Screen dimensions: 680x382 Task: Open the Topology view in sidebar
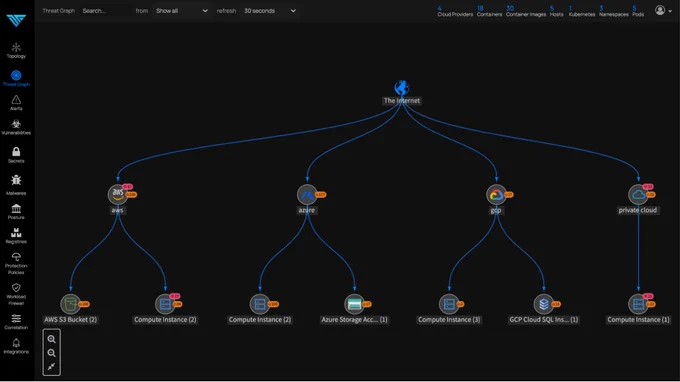click(x=16, y=50)
